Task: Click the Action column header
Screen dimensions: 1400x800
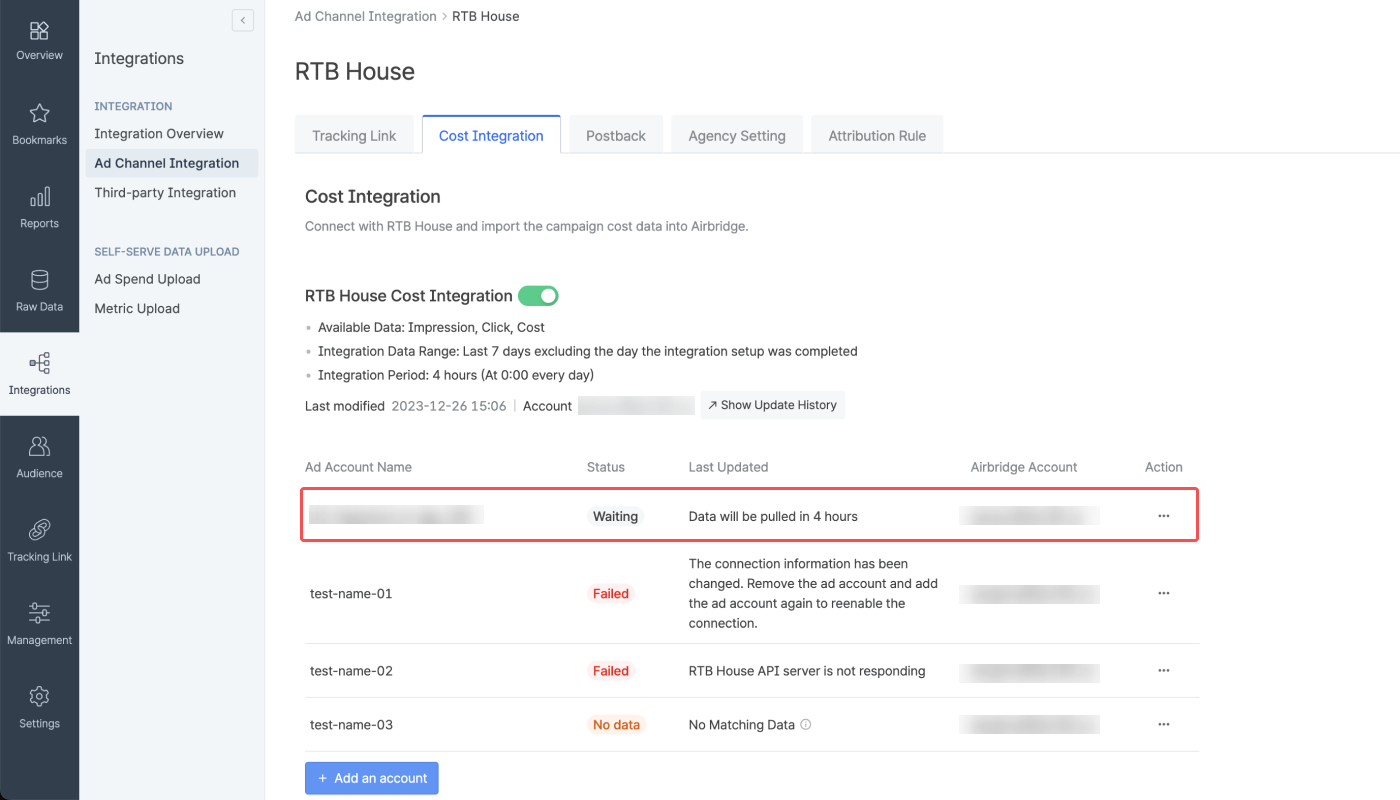Action: (x=1164, y=467)
